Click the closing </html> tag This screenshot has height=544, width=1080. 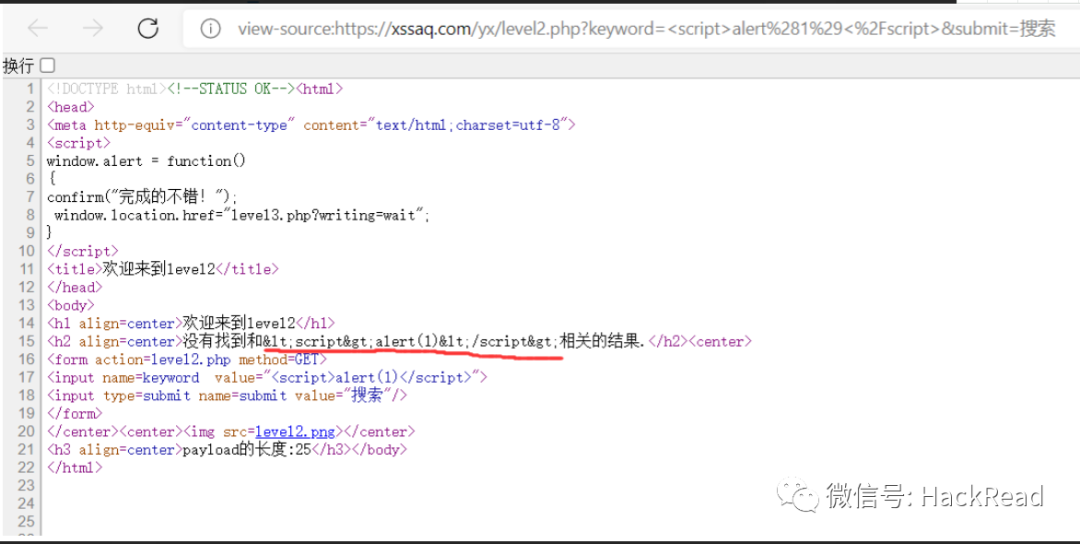click(x=74, y=468)
